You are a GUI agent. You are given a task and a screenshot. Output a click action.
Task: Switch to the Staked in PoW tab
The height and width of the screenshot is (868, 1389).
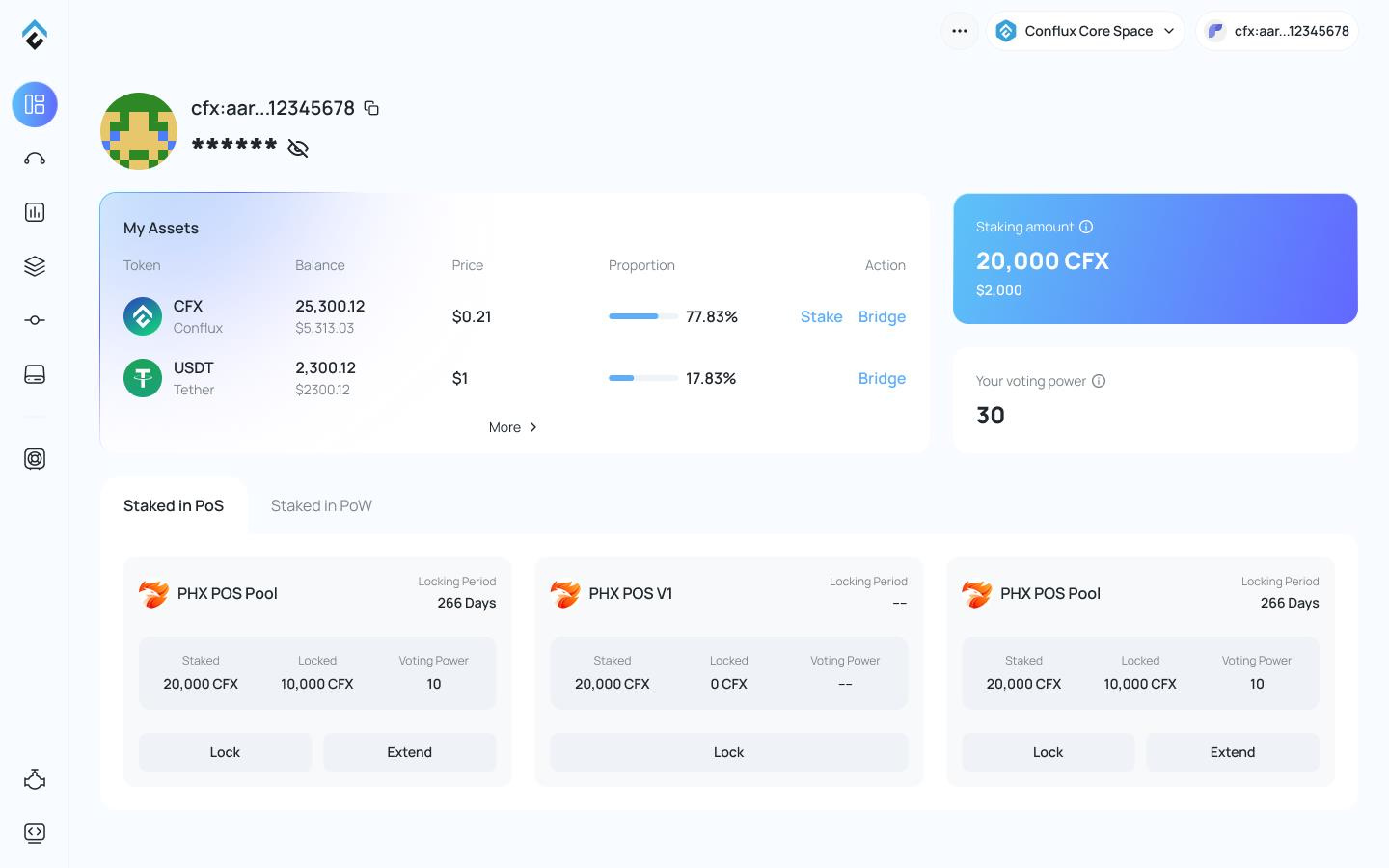(321, 505)
